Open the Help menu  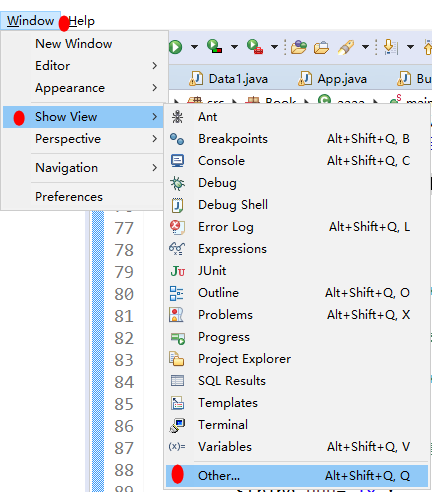tap(82, 21)
